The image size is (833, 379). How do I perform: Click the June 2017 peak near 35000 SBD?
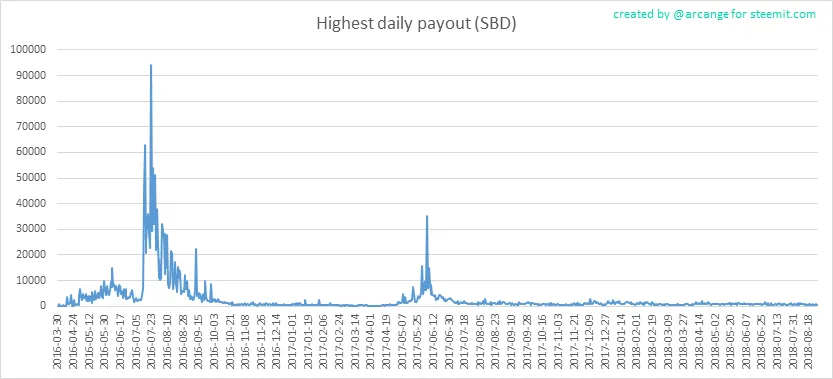coord(427,216)
